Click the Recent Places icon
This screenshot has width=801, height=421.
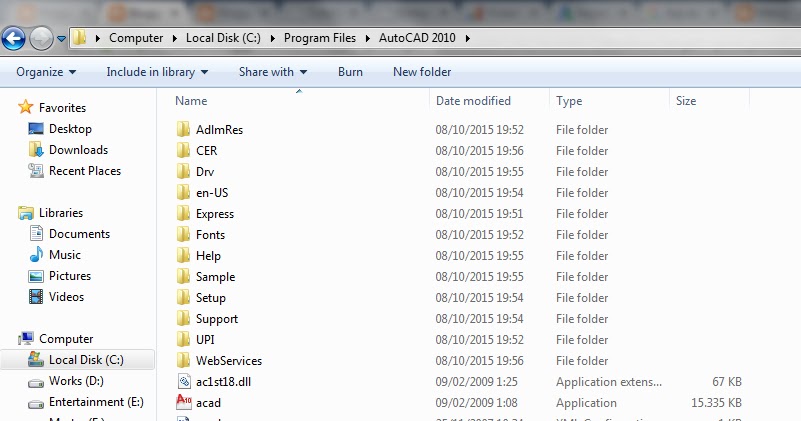coord(36,171)
